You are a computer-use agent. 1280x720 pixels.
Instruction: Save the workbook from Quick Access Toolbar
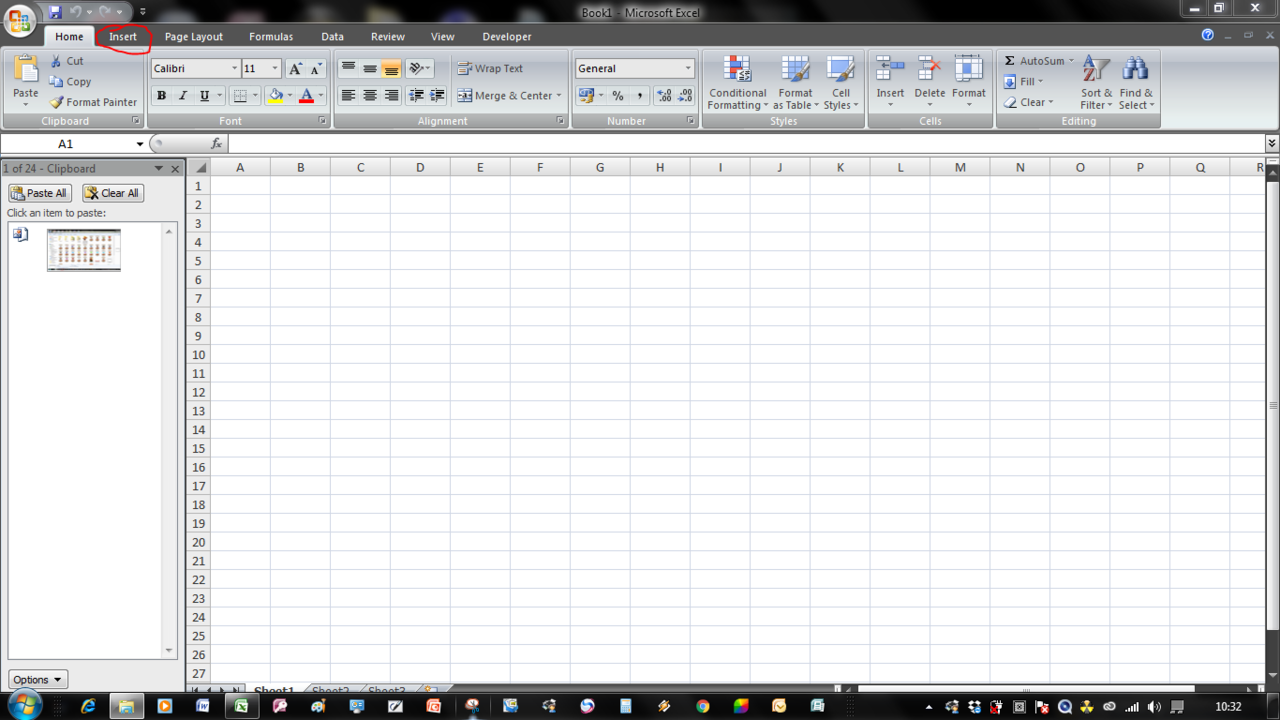point(55,12)
